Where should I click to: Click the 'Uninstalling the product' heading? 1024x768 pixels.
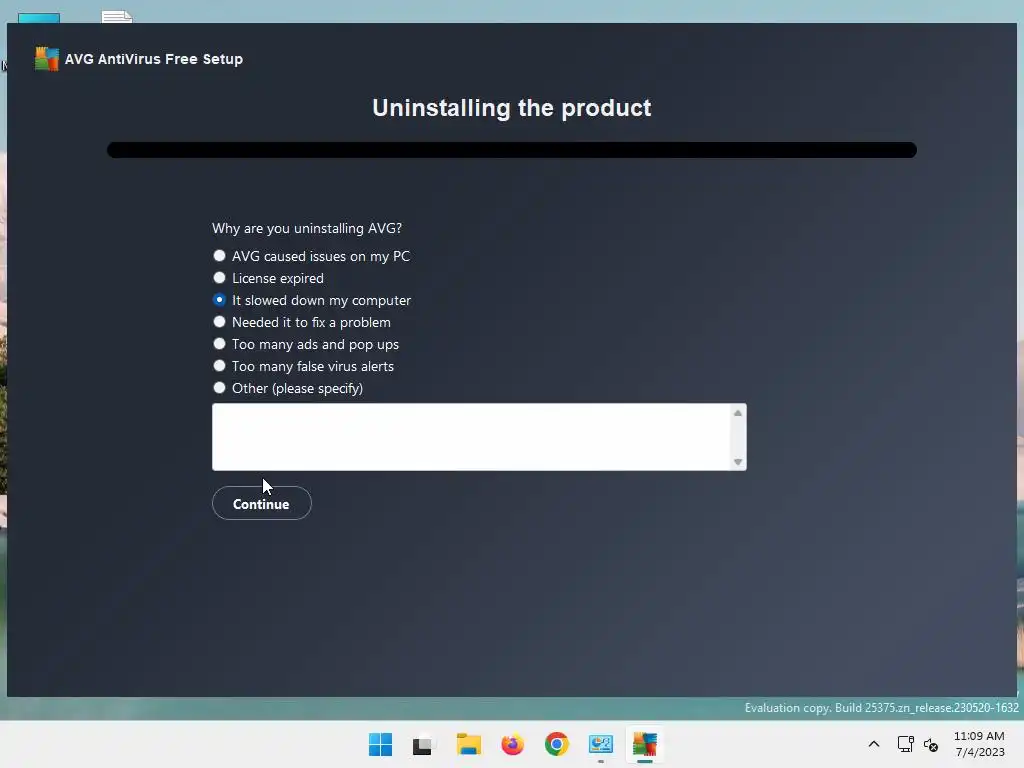pyautogui.click(x=511, y=108)
